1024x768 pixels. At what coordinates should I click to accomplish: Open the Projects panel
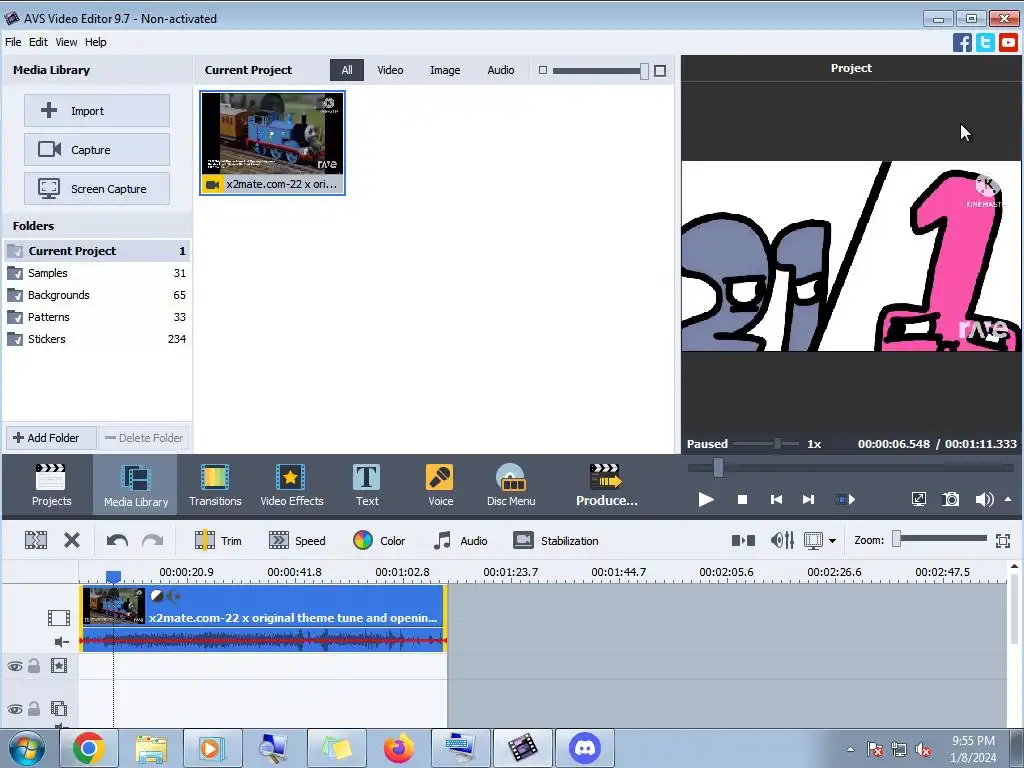click(51, 485)
